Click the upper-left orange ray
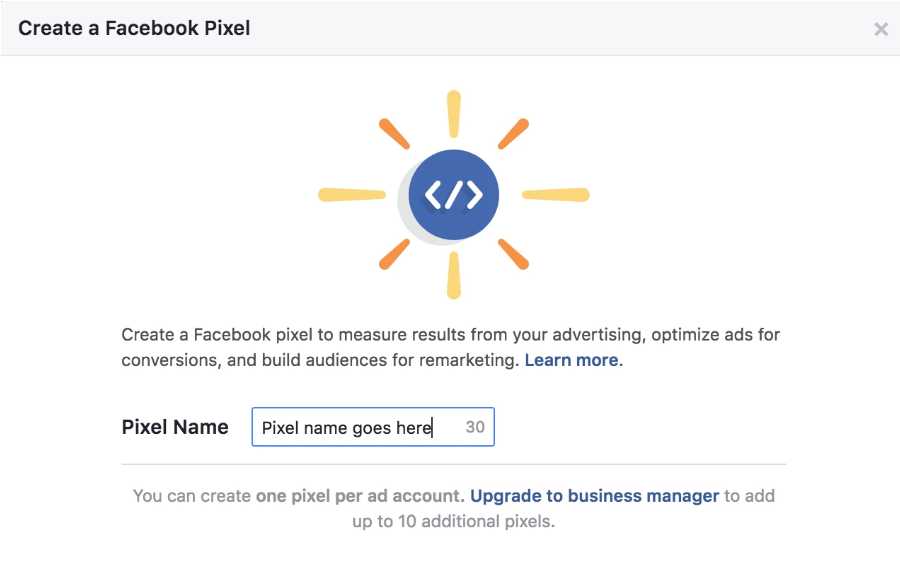 tap(394, 134)
